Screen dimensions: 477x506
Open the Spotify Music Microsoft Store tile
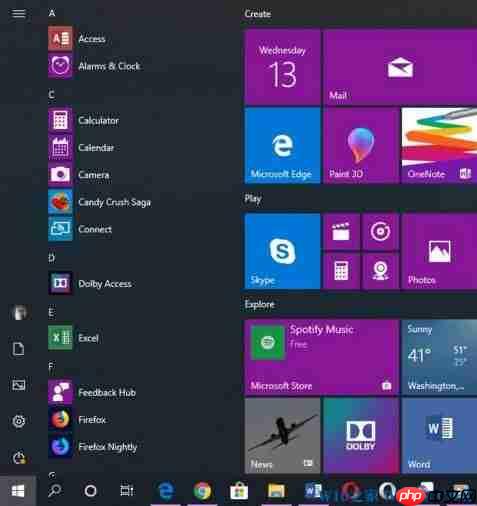[322, 357]
